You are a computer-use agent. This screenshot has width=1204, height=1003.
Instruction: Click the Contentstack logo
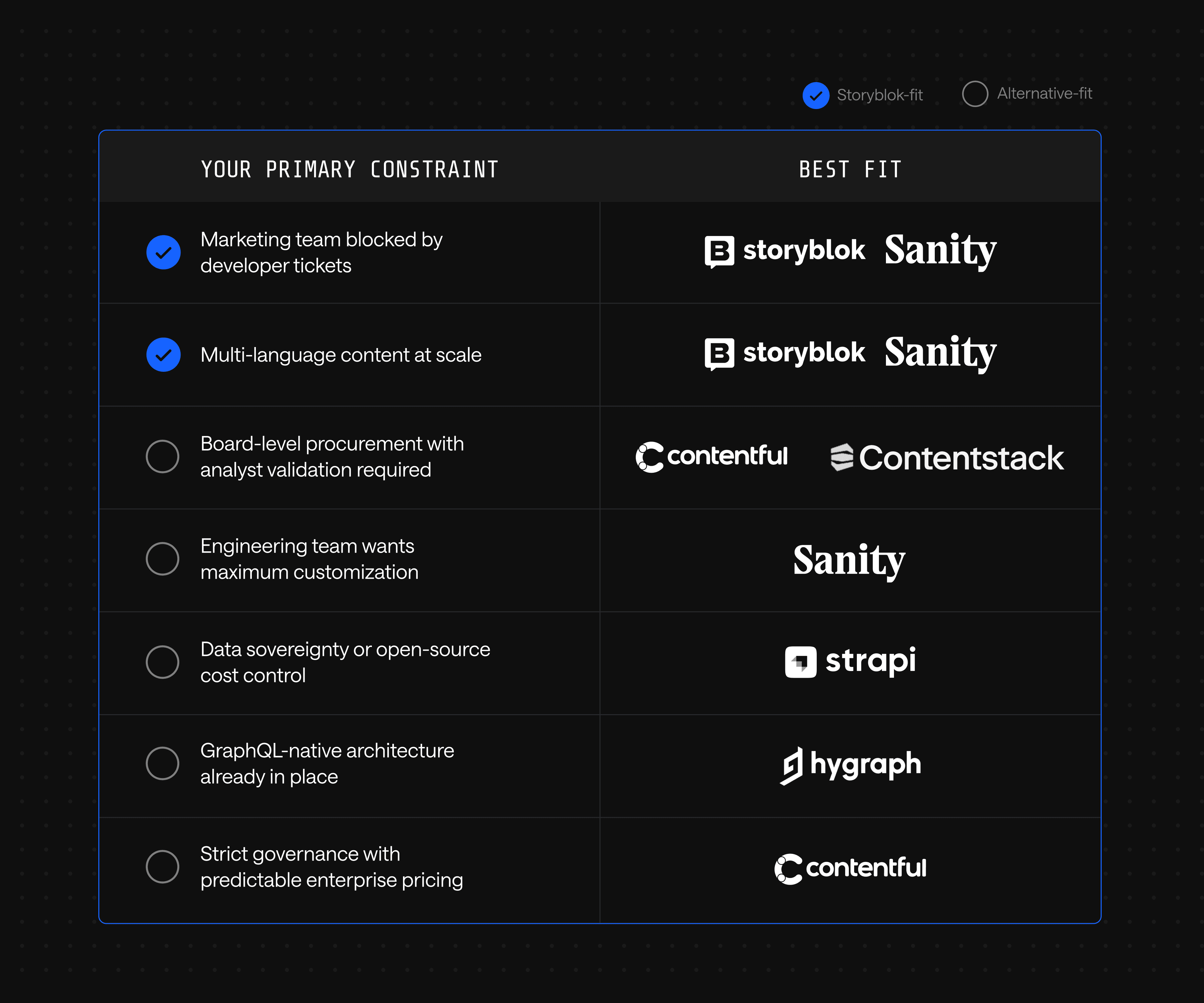point(947,457)
